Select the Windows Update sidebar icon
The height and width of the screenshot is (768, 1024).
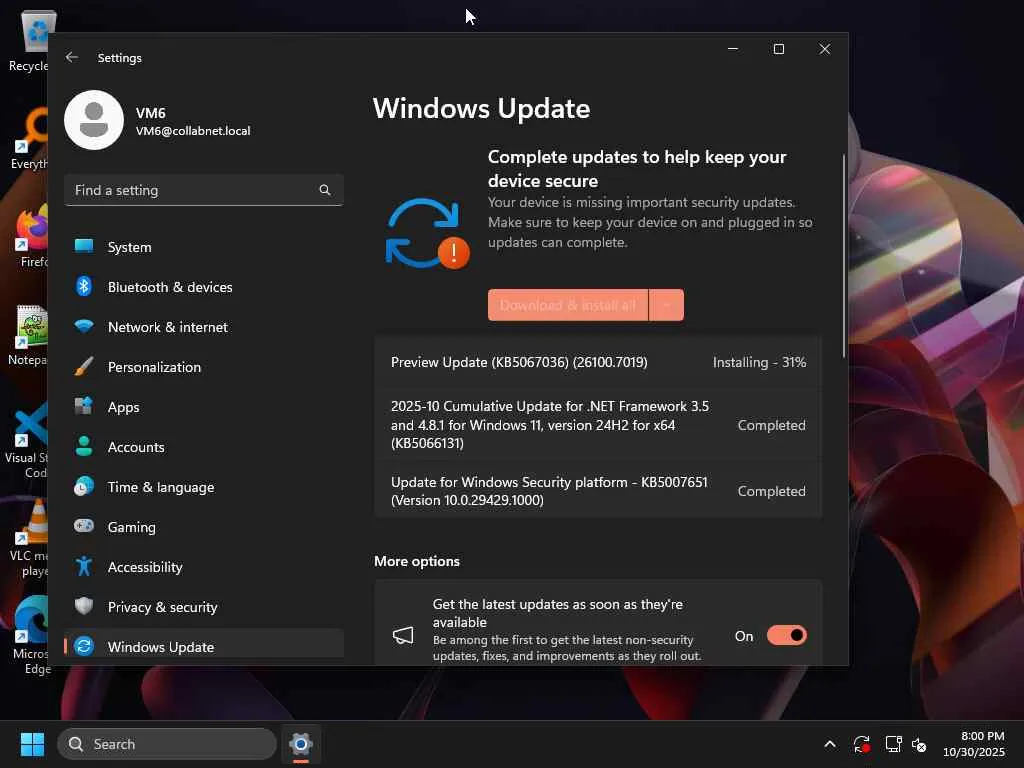point(84,647)
